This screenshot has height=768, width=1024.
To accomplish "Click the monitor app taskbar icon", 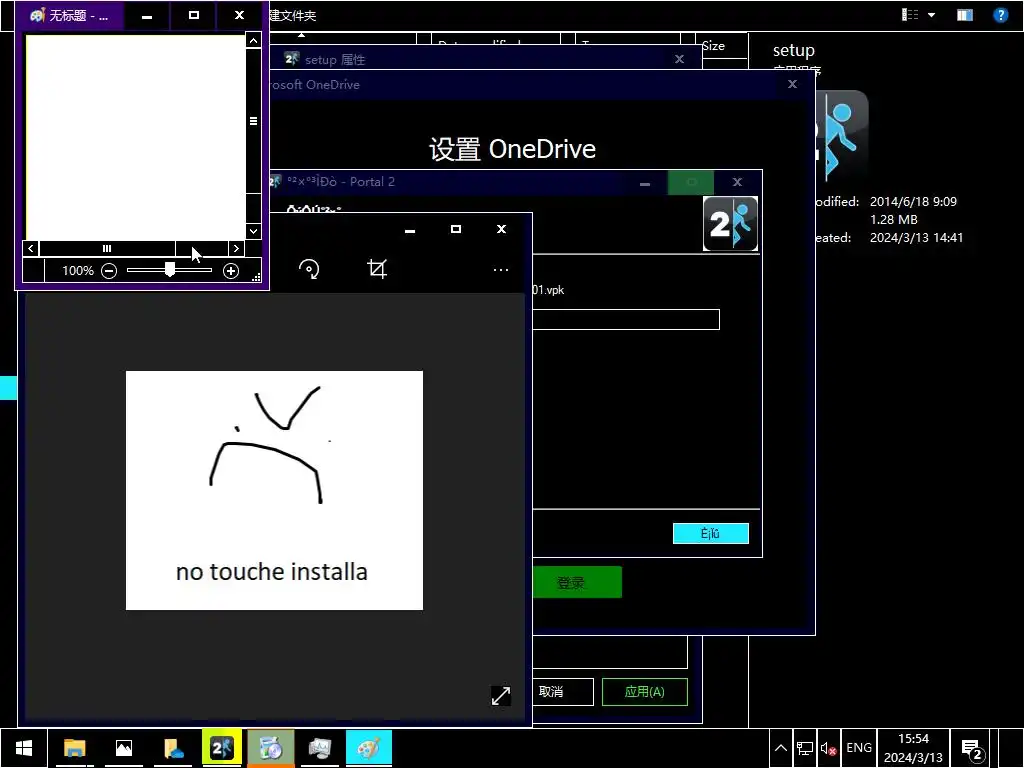I will pos(320,748).
